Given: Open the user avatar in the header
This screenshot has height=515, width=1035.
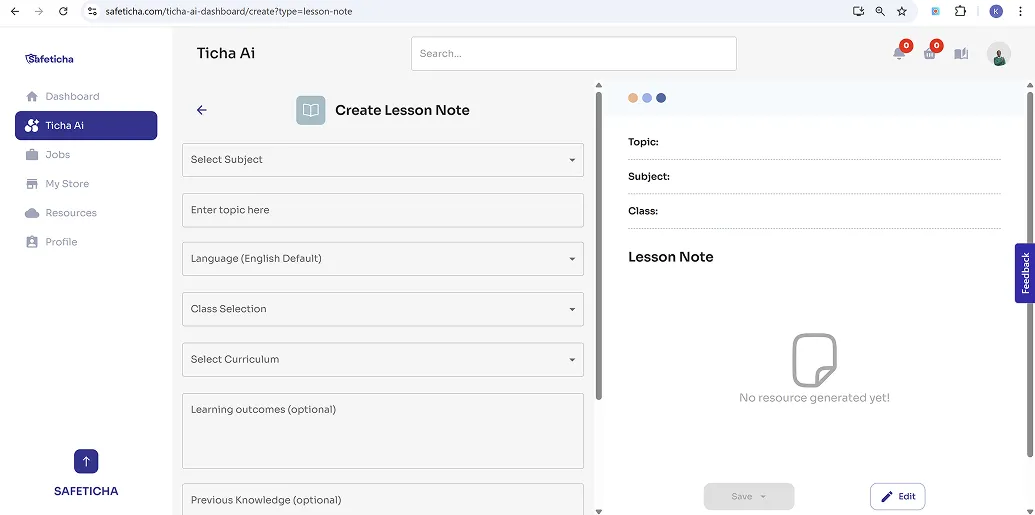Looking at the screenshot, I should (x=999, y=54).
